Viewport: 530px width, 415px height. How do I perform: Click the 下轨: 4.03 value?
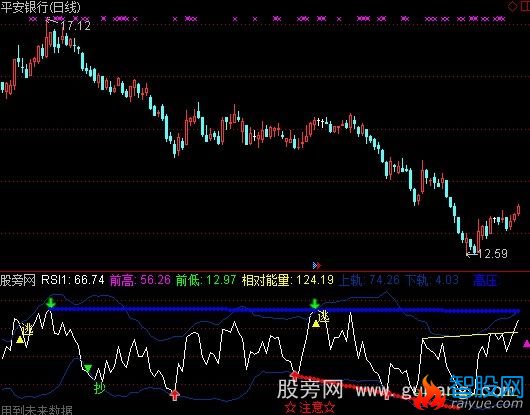432,280
